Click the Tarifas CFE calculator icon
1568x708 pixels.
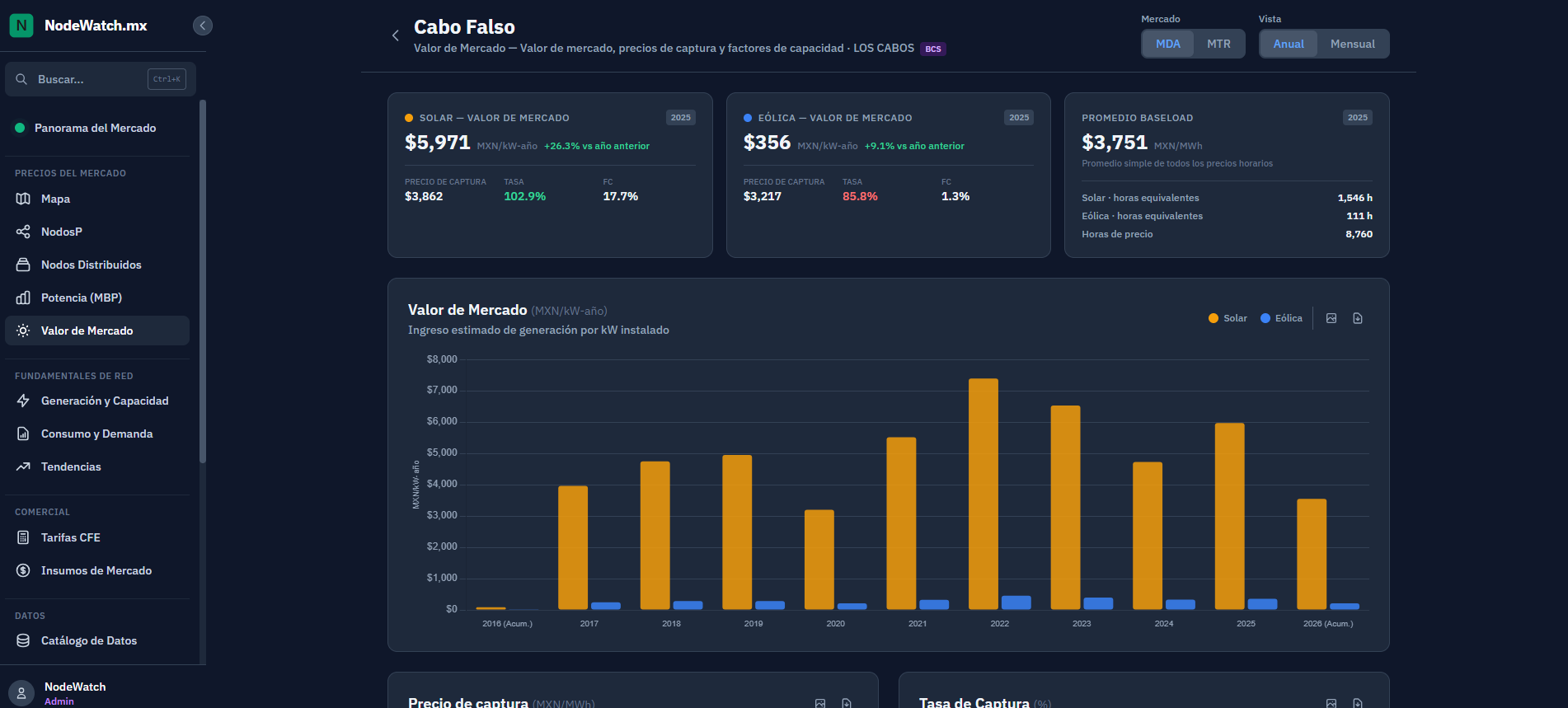coord(23,537)
